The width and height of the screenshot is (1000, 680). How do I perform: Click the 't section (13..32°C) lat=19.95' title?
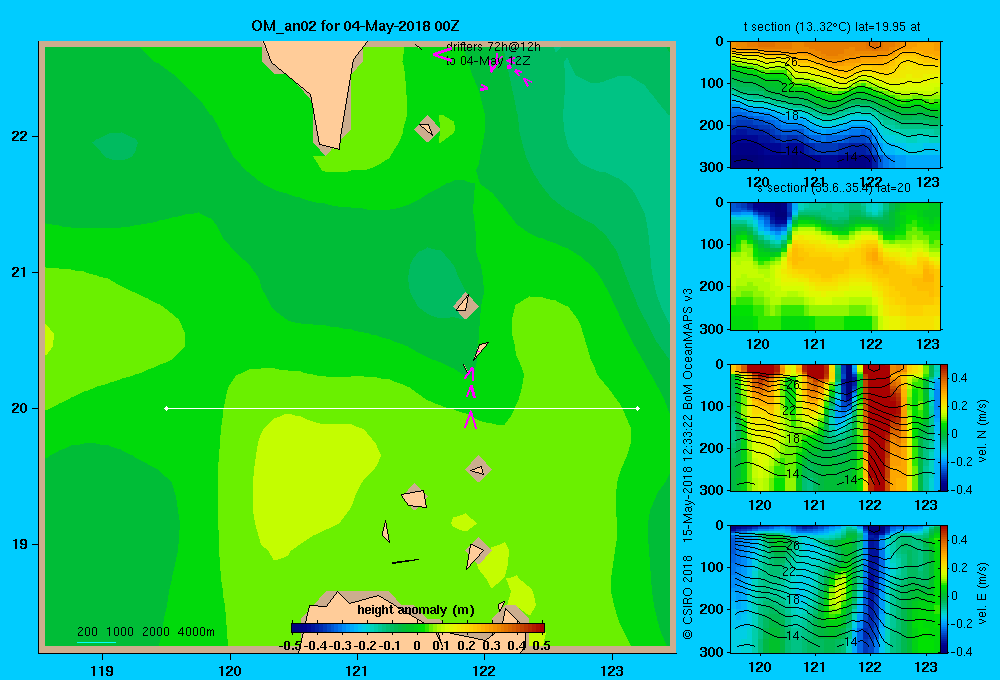832,27
